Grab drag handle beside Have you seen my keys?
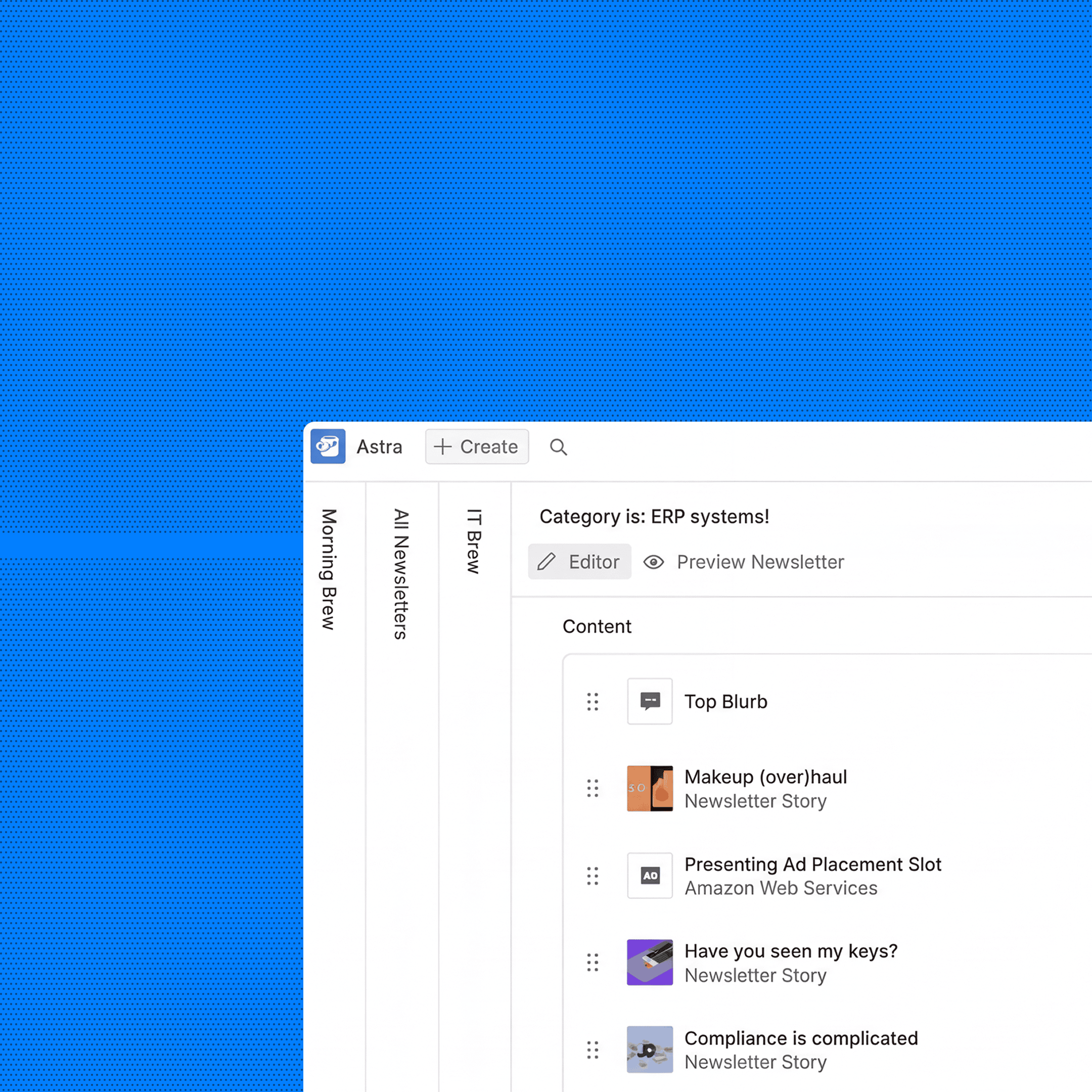 pyautogui.click(x=593, y=962)
